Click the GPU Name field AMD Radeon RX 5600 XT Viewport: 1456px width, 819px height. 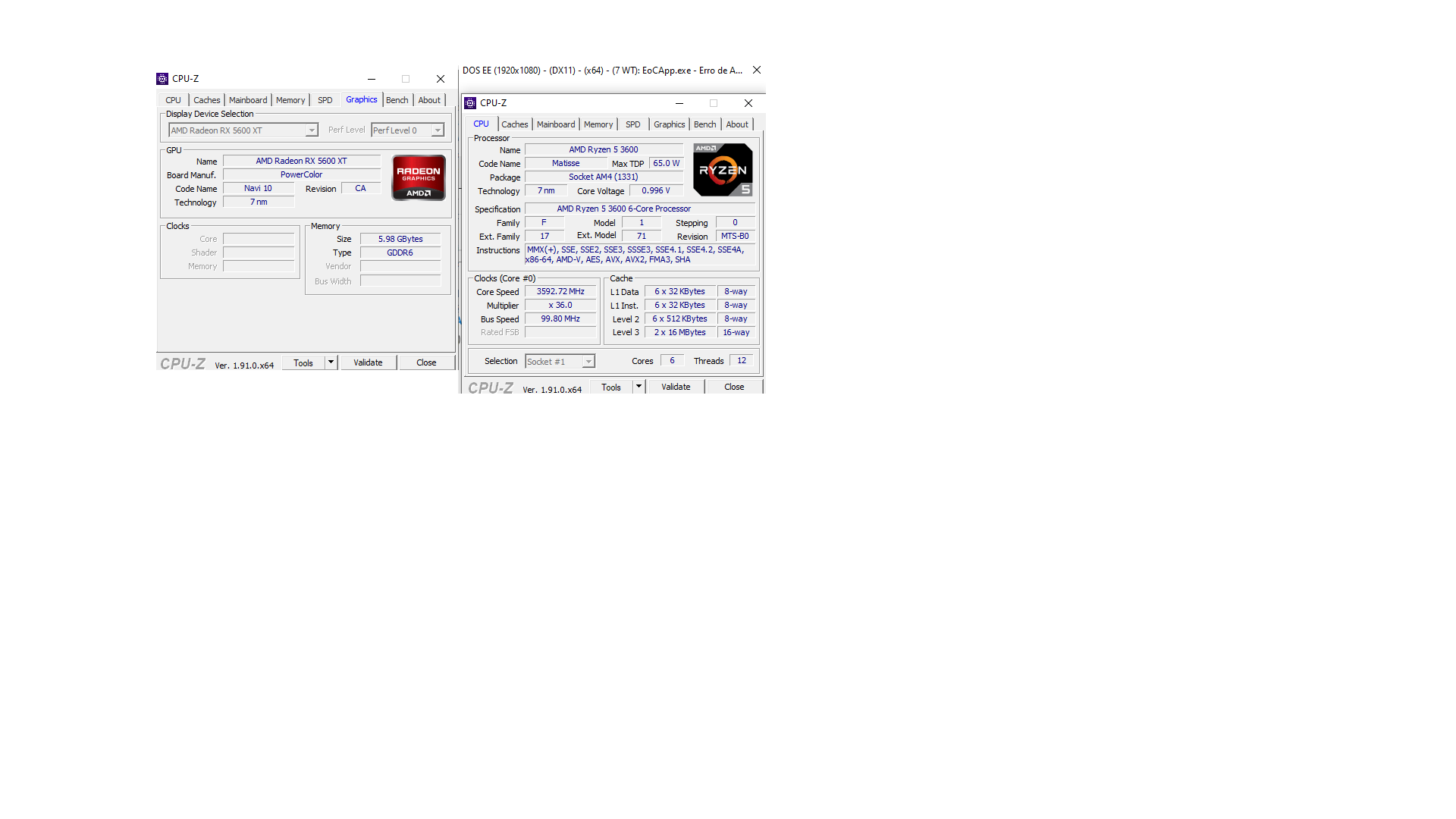[x=302, y=161]
